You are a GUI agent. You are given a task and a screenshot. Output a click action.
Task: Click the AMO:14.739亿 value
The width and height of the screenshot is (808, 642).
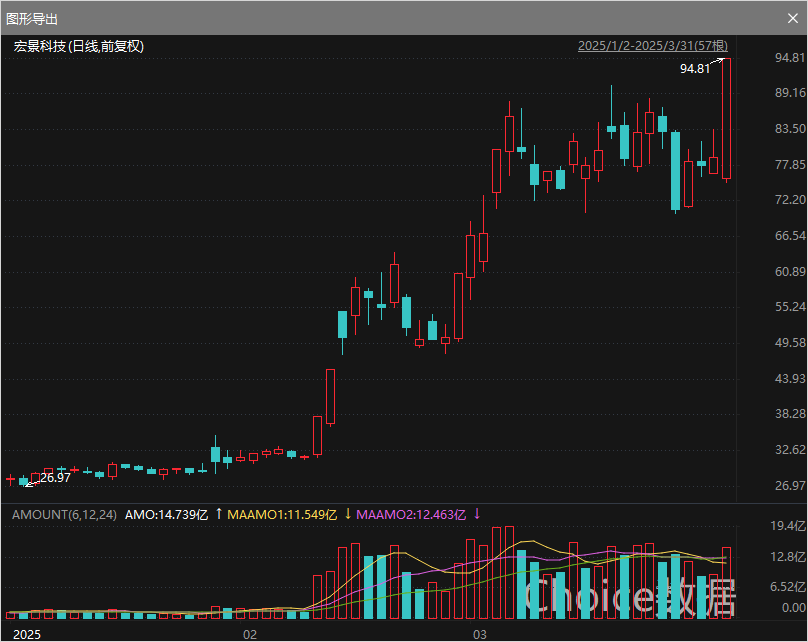166,514
